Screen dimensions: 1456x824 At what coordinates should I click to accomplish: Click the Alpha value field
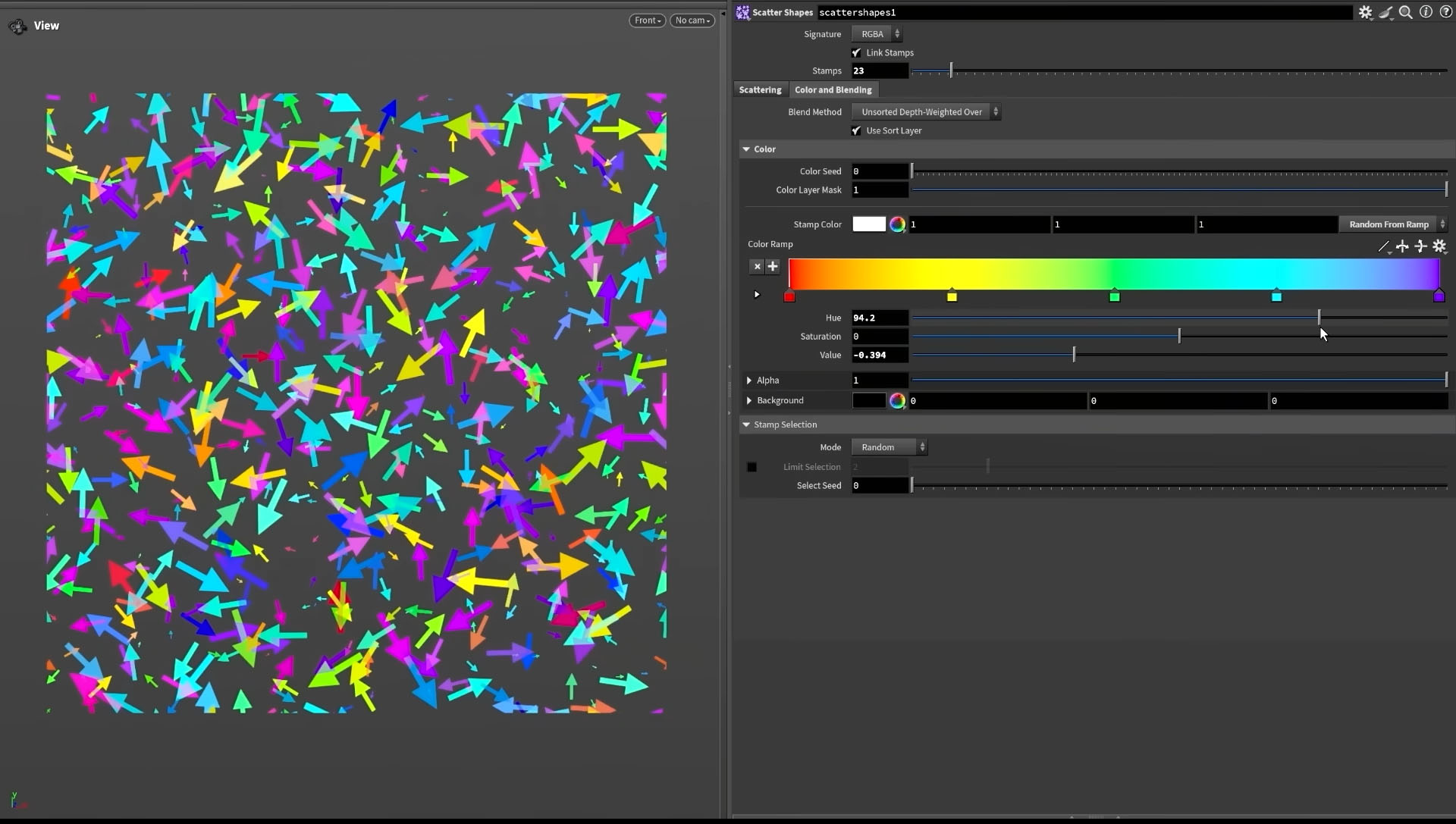[880, 380]
